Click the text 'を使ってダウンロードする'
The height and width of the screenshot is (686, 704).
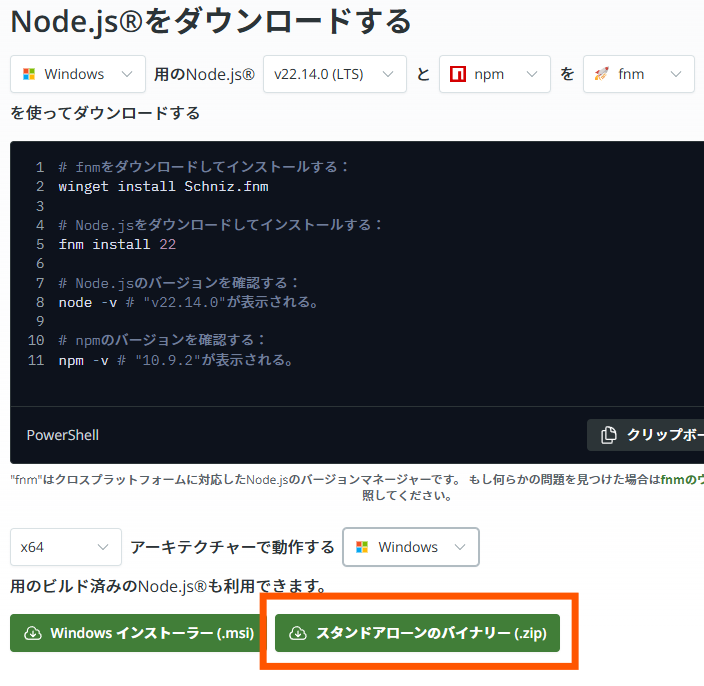(x=105, y=113)
